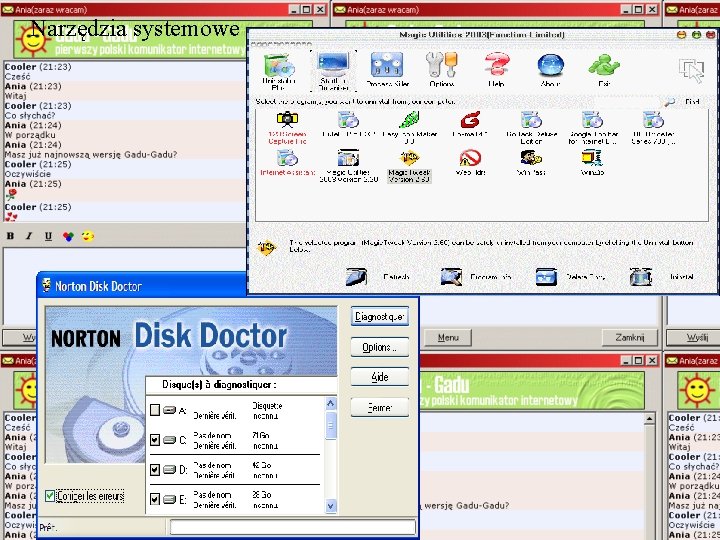Click Delete Entry in Magic Utilities
Screen dimensions: 720x540
[x=570, y=277]
